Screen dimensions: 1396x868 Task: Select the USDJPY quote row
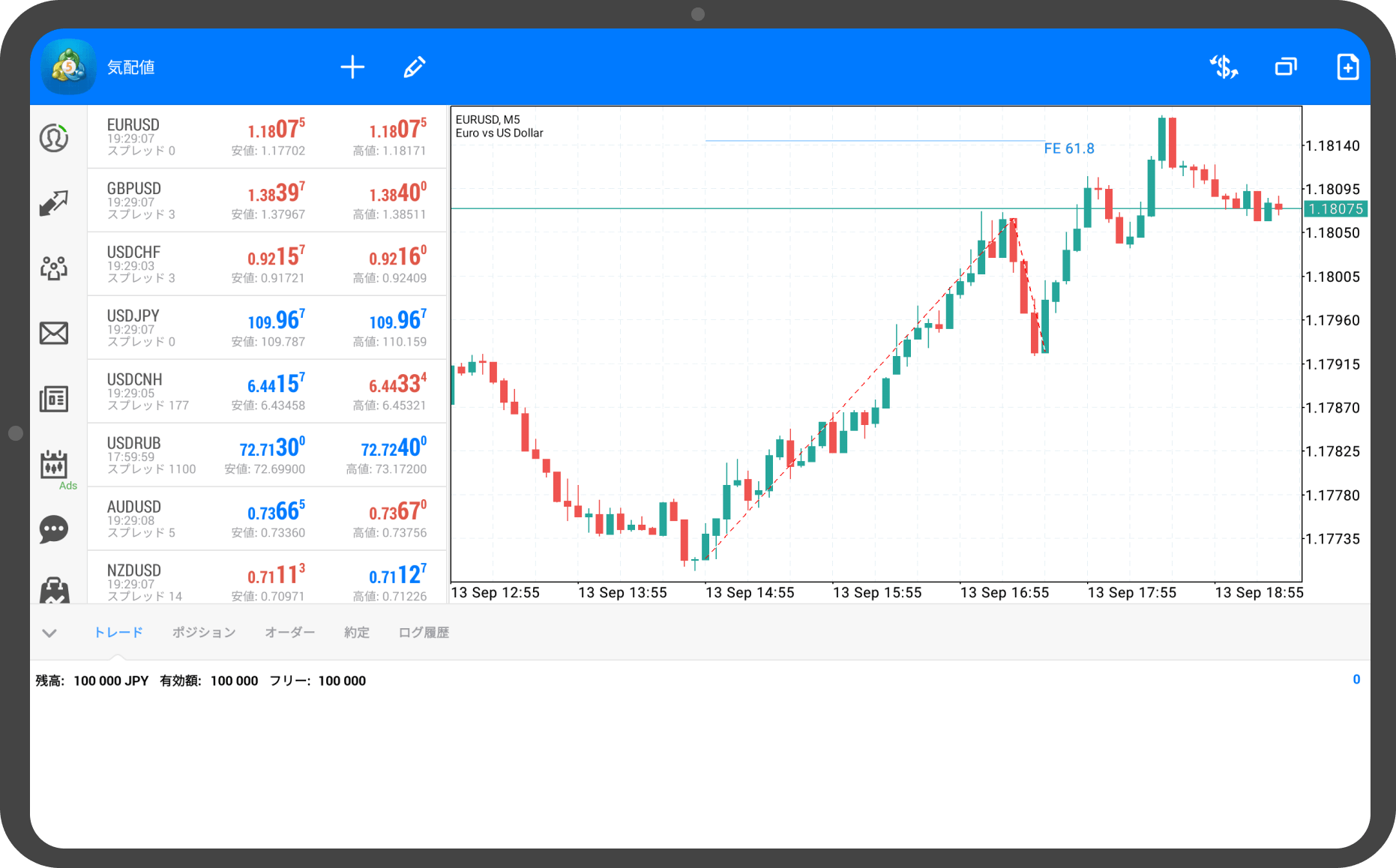click(267, 328)
